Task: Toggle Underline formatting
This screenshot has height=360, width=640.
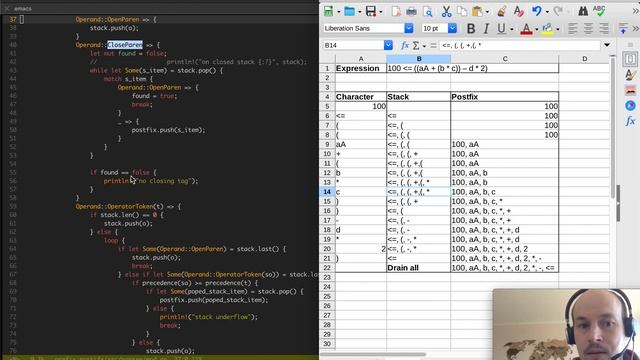Action: 501,29
